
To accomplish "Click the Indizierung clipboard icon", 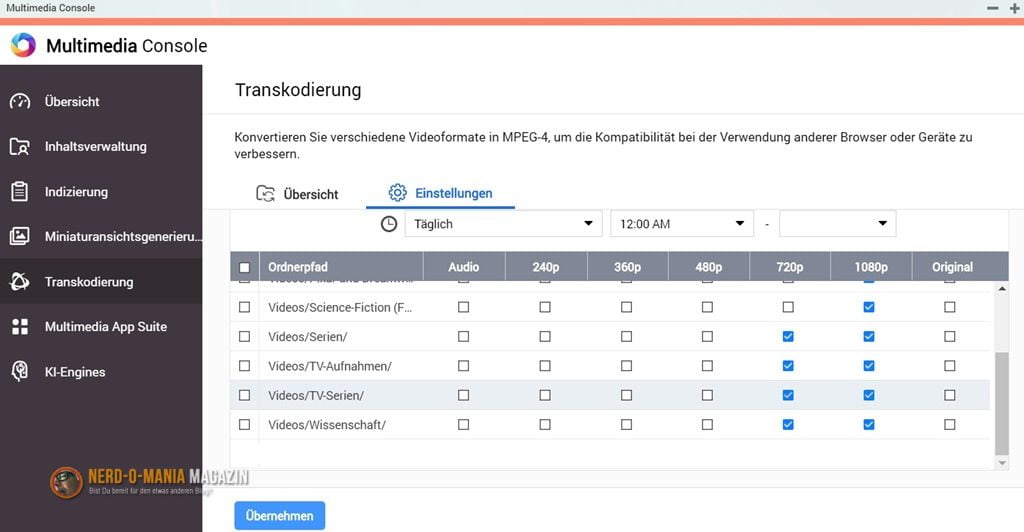I will [x=20, y=191].
